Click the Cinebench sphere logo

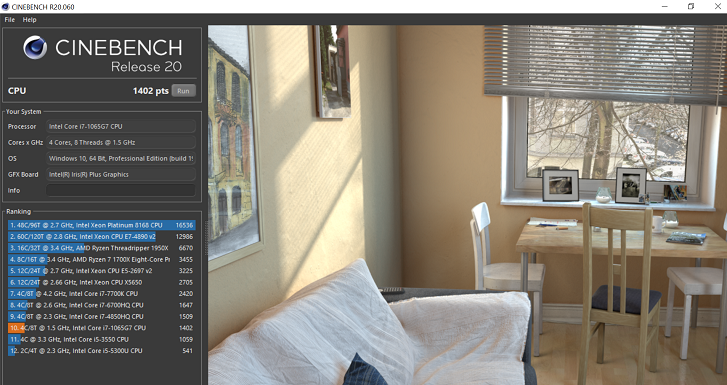(x=35, y=47)
